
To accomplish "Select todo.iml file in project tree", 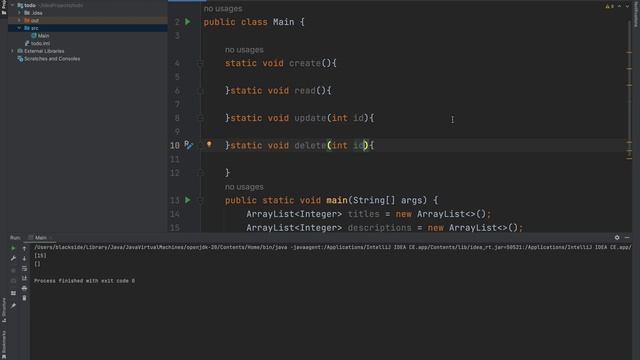I will tap(38, 43).
